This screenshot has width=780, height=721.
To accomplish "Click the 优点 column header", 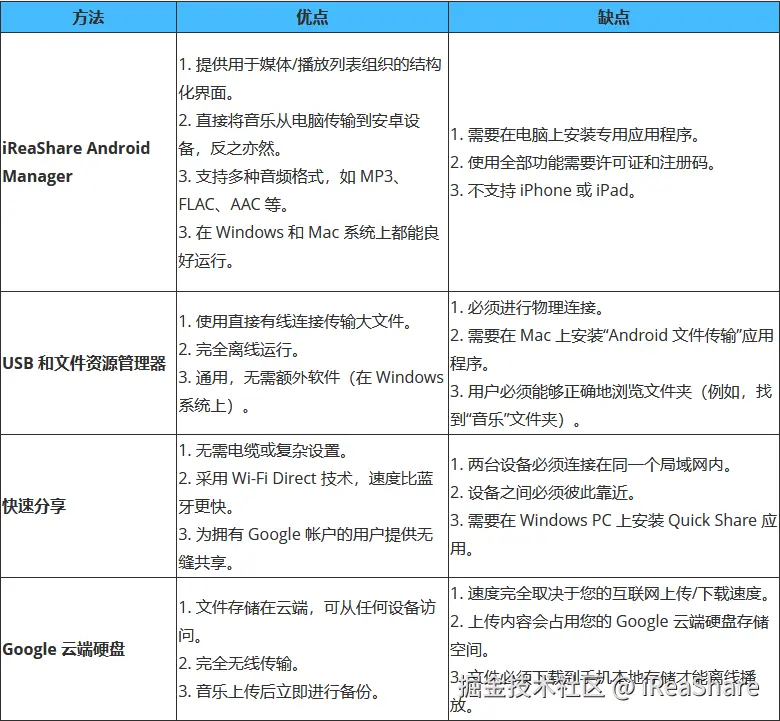I will tap(312, 17).
